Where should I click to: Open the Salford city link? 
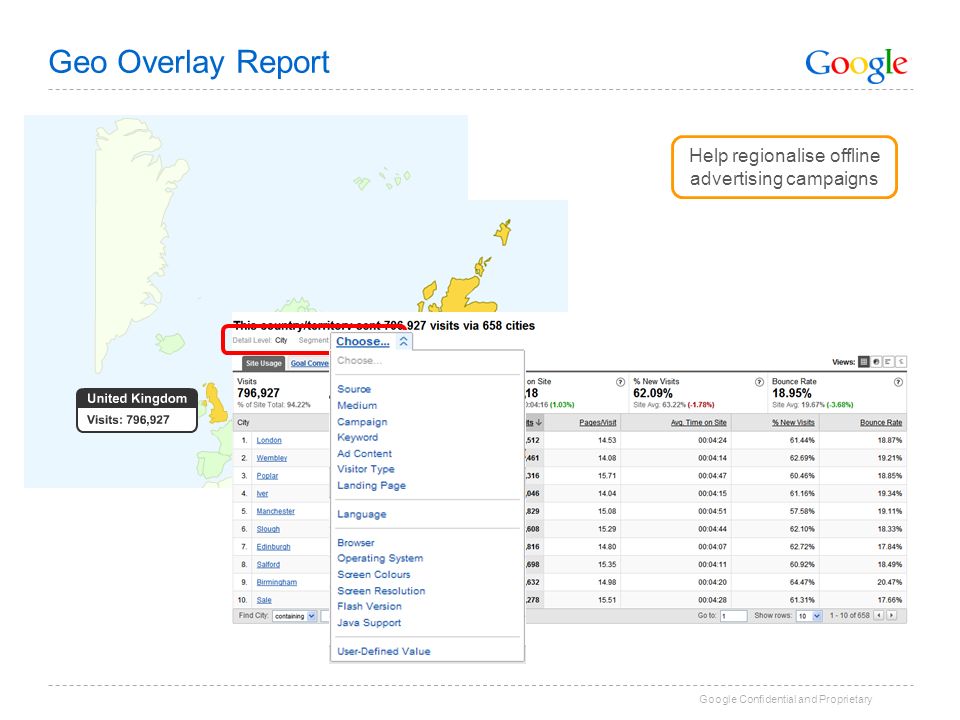pyautogui.click(x=268, y=564)
